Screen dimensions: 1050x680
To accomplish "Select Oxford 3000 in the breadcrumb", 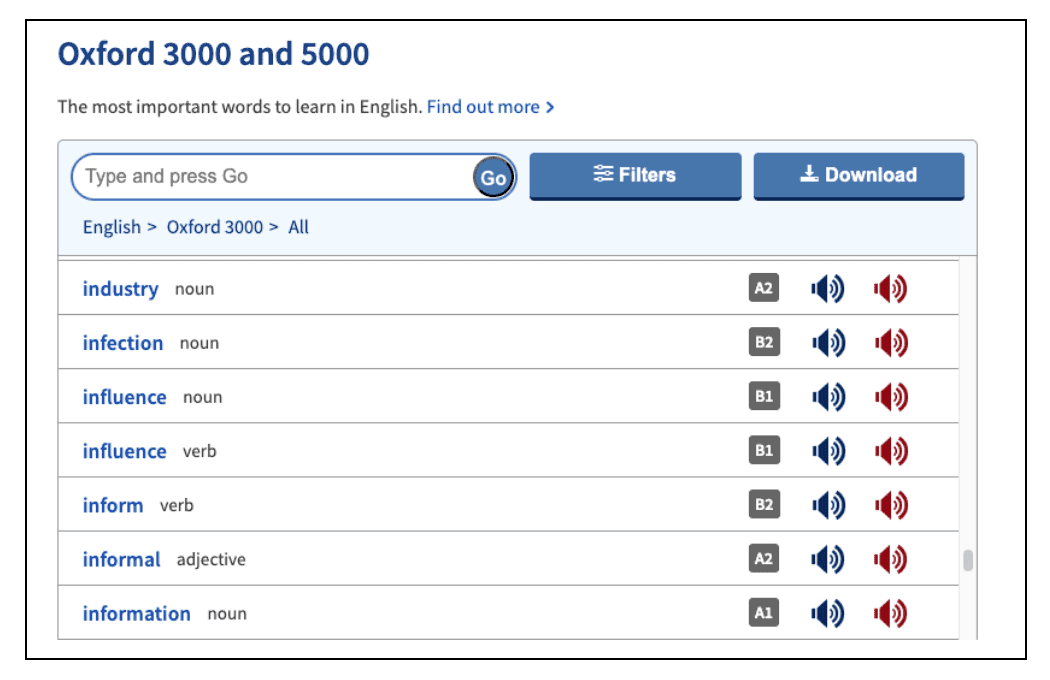I will tap(214, 227).
